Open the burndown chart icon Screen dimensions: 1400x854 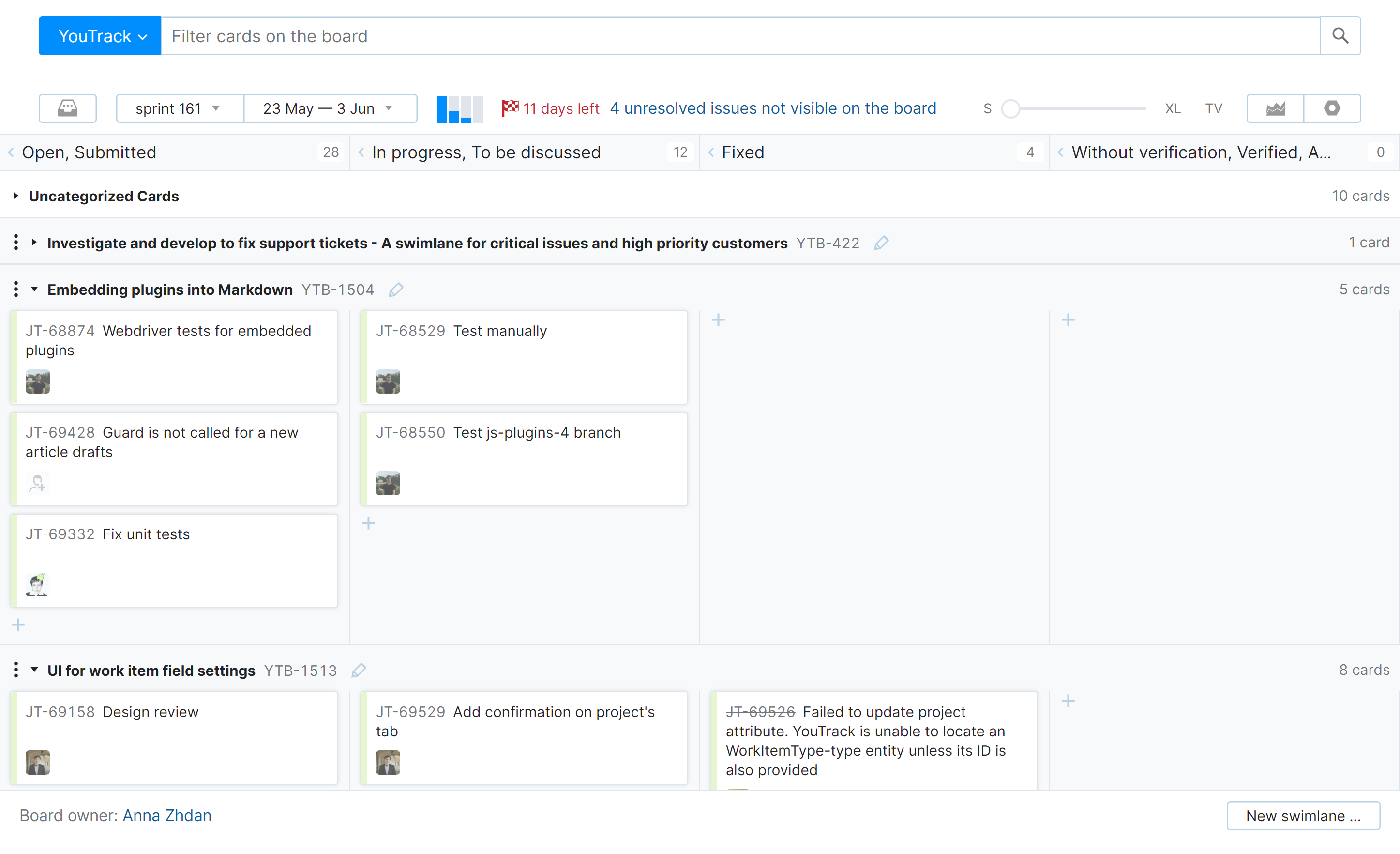tap(1275, 108)
